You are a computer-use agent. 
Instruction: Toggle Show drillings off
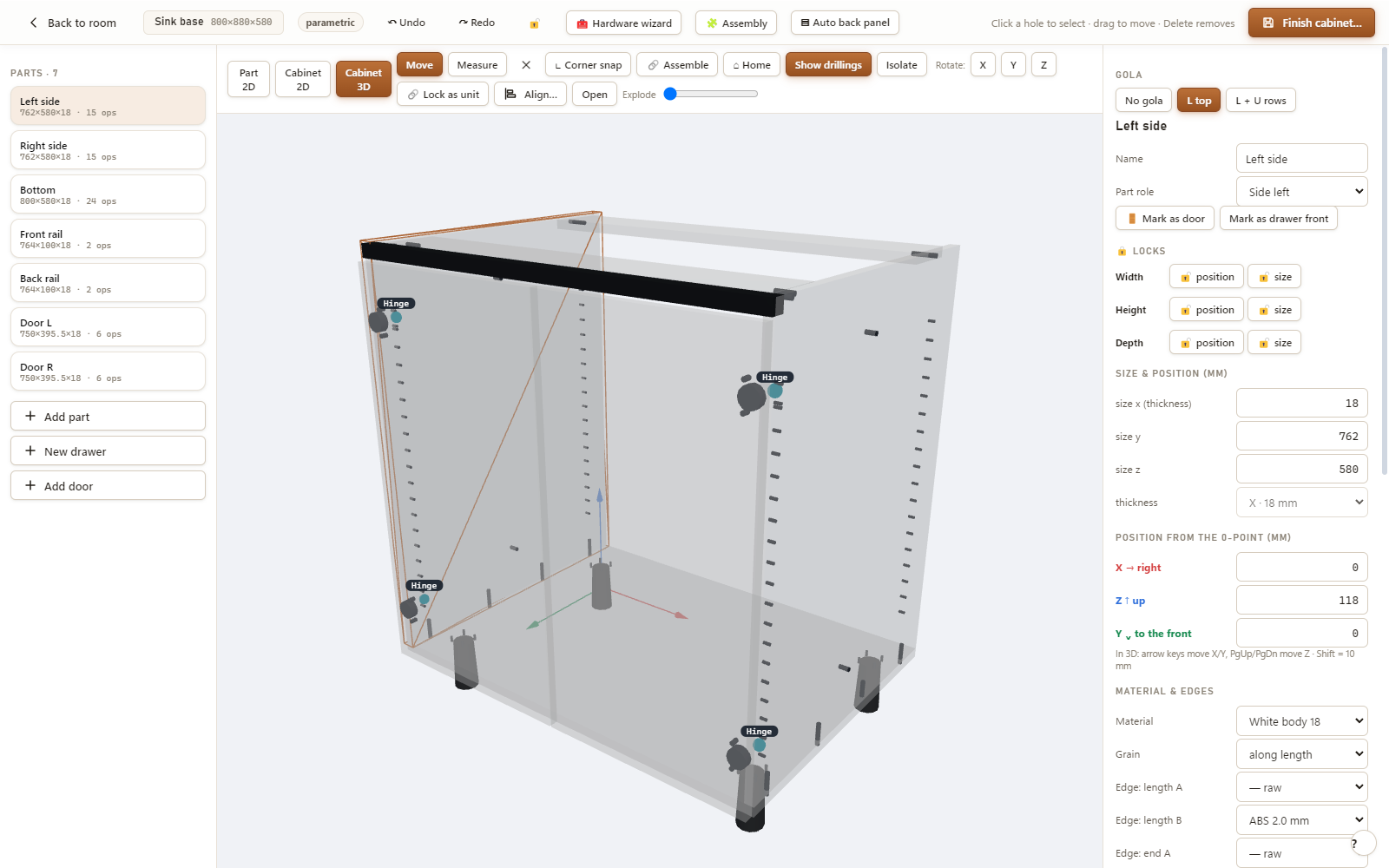pos(828,64)
